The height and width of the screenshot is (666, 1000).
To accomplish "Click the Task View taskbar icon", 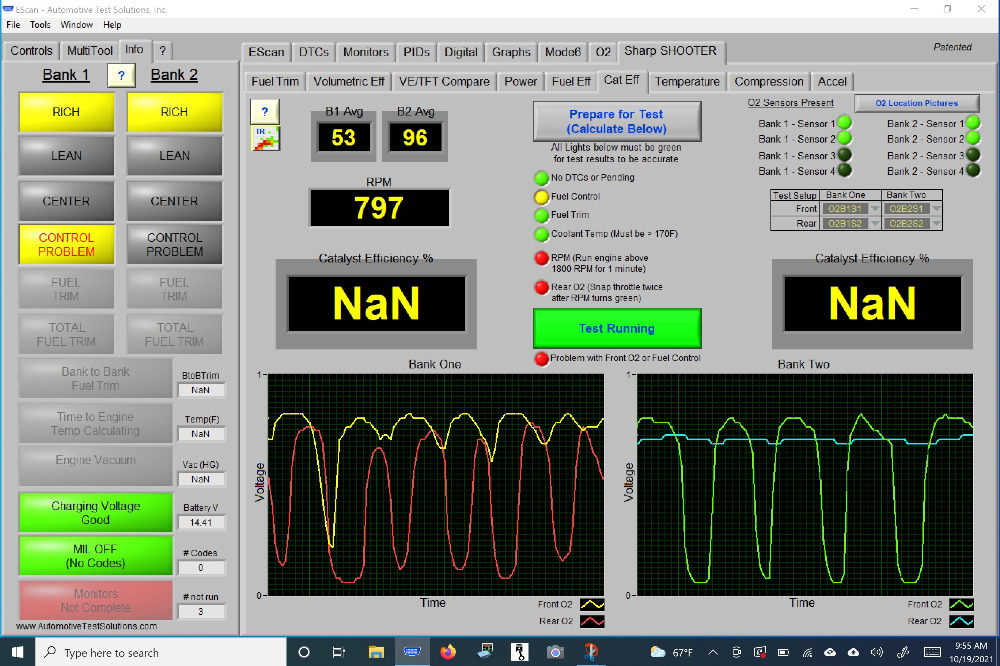I will (x=339, y=652).
